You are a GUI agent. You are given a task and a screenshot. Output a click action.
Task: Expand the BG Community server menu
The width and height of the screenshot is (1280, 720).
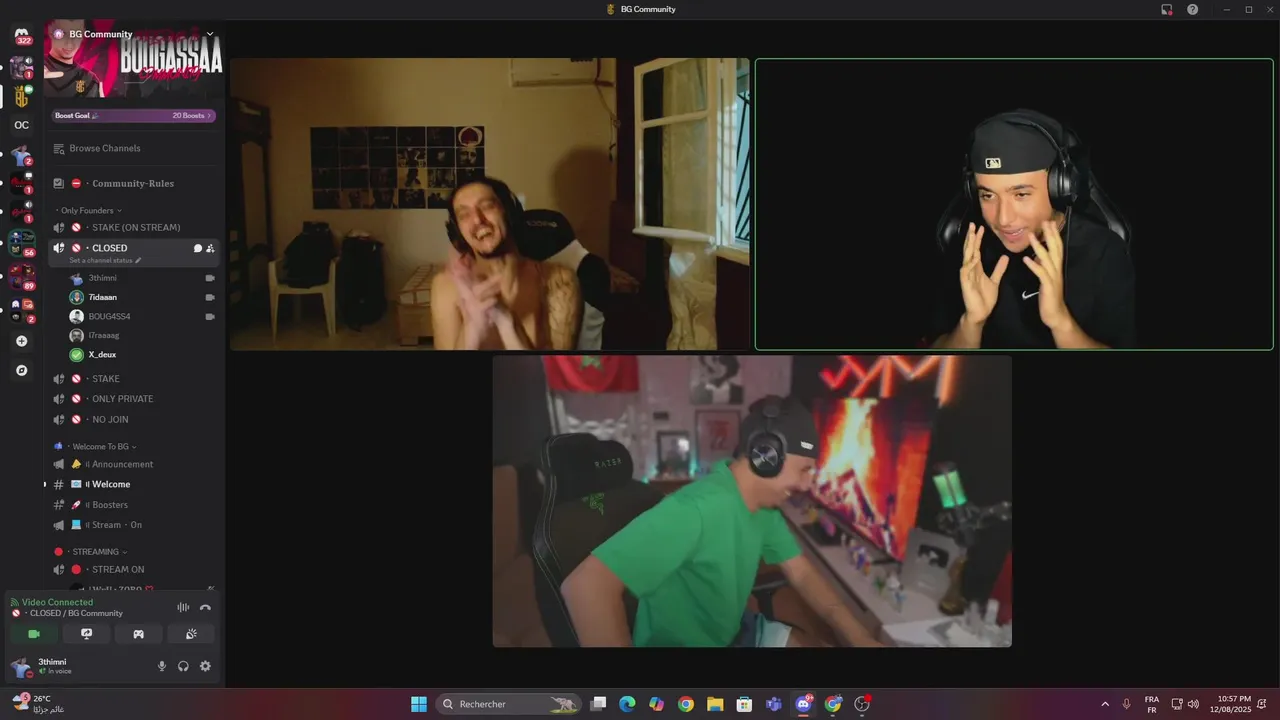tap(210, 34)
